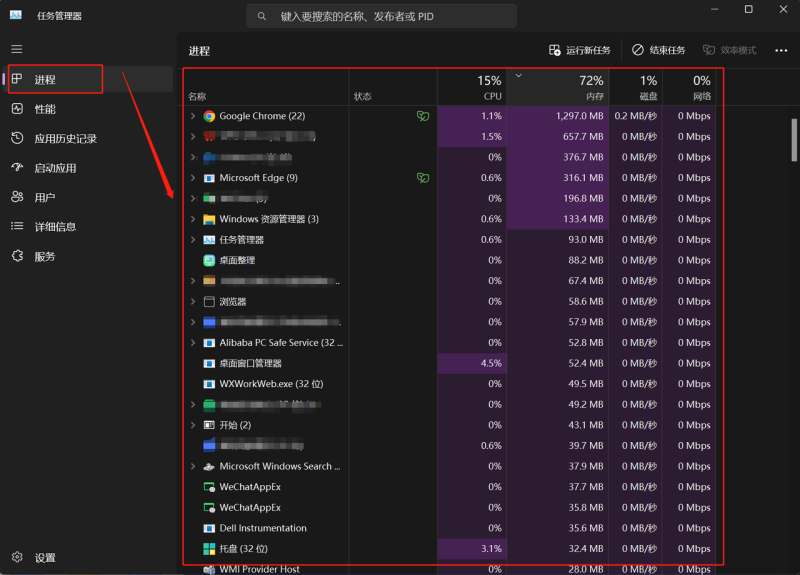
Task: Toggle the hamburger navigation menu
Action: pyautogui.click(x=17, y=49)
